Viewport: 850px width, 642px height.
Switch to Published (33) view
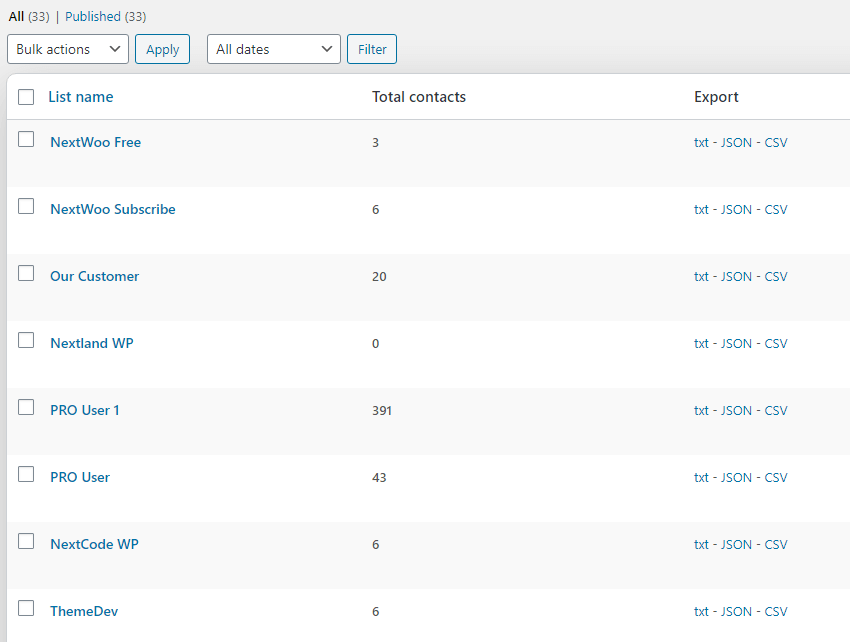(106, 17)
